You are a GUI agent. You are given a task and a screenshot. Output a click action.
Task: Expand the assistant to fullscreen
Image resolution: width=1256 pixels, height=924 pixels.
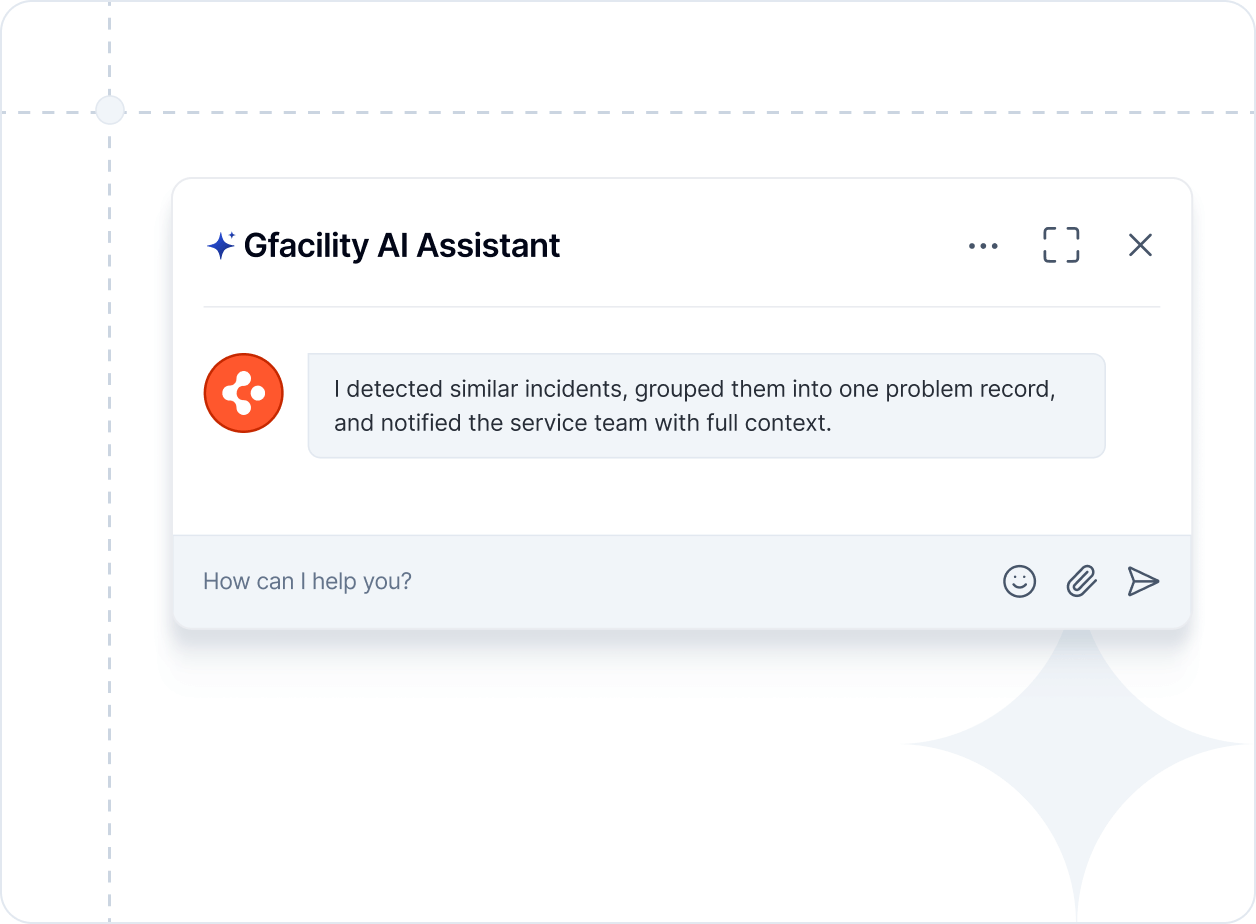[1061, 245]
